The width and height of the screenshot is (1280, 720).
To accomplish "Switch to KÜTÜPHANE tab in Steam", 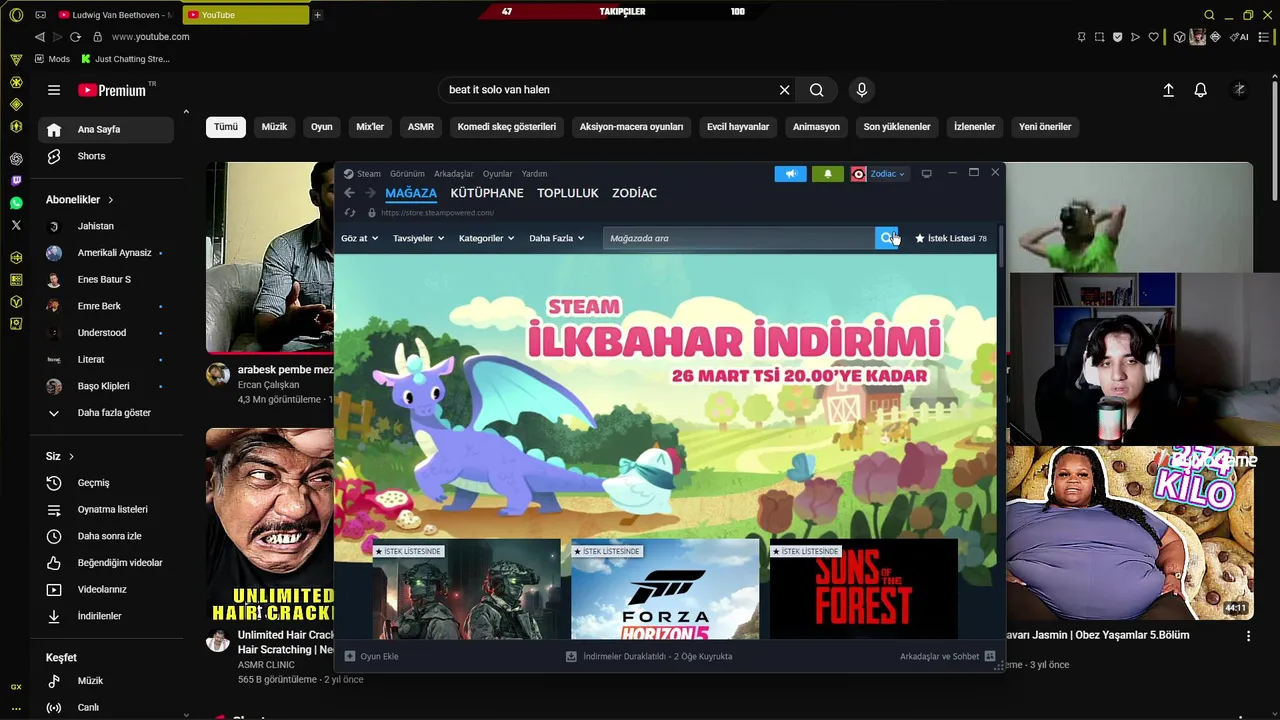I will 487,193.
